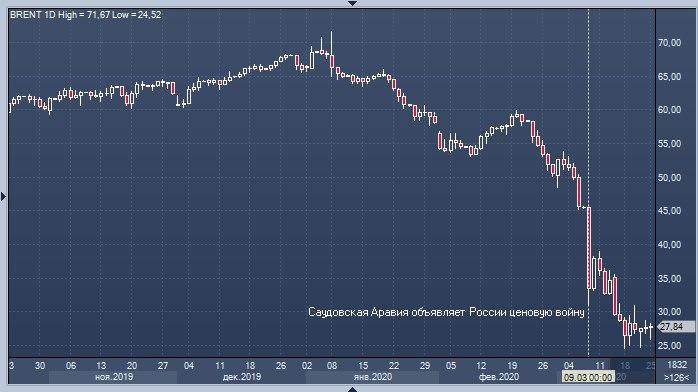Click the 09.03 00:00 date marker label
Image resolution: width=698 pixels, height=392 pixels.
click(x=588, y=377)
